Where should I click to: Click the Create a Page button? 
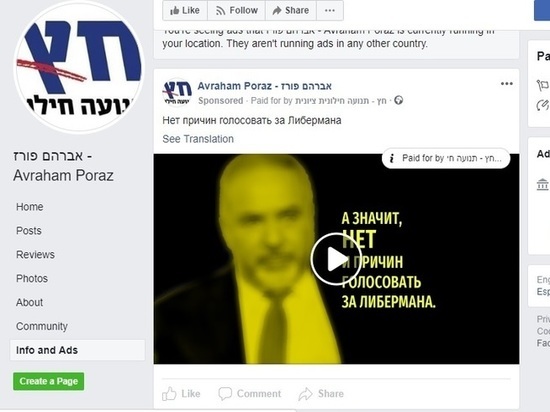[48, 381]
